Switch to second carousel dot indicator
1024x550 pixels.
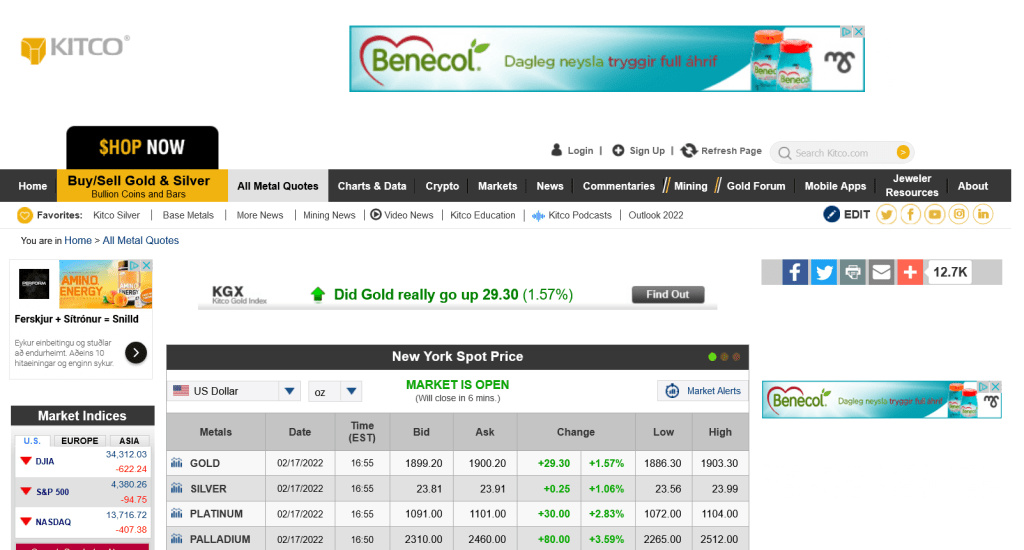(725, 357)
